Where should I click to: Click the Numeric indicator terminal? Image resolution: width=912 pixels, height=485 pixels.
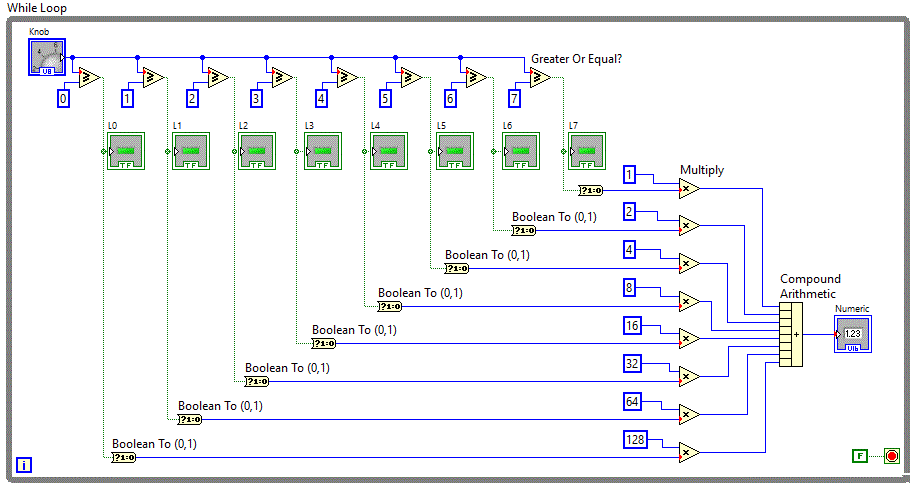click(x=852, y=335)
